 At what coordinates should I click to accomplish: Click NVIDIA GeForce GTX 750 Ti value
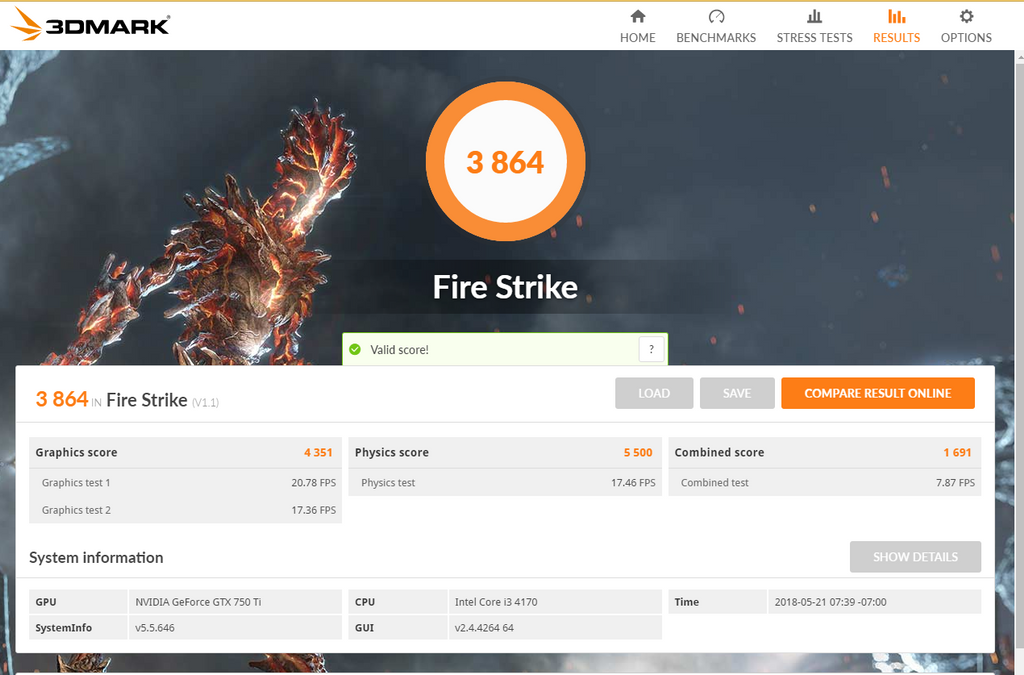click(x=198, y=602)
